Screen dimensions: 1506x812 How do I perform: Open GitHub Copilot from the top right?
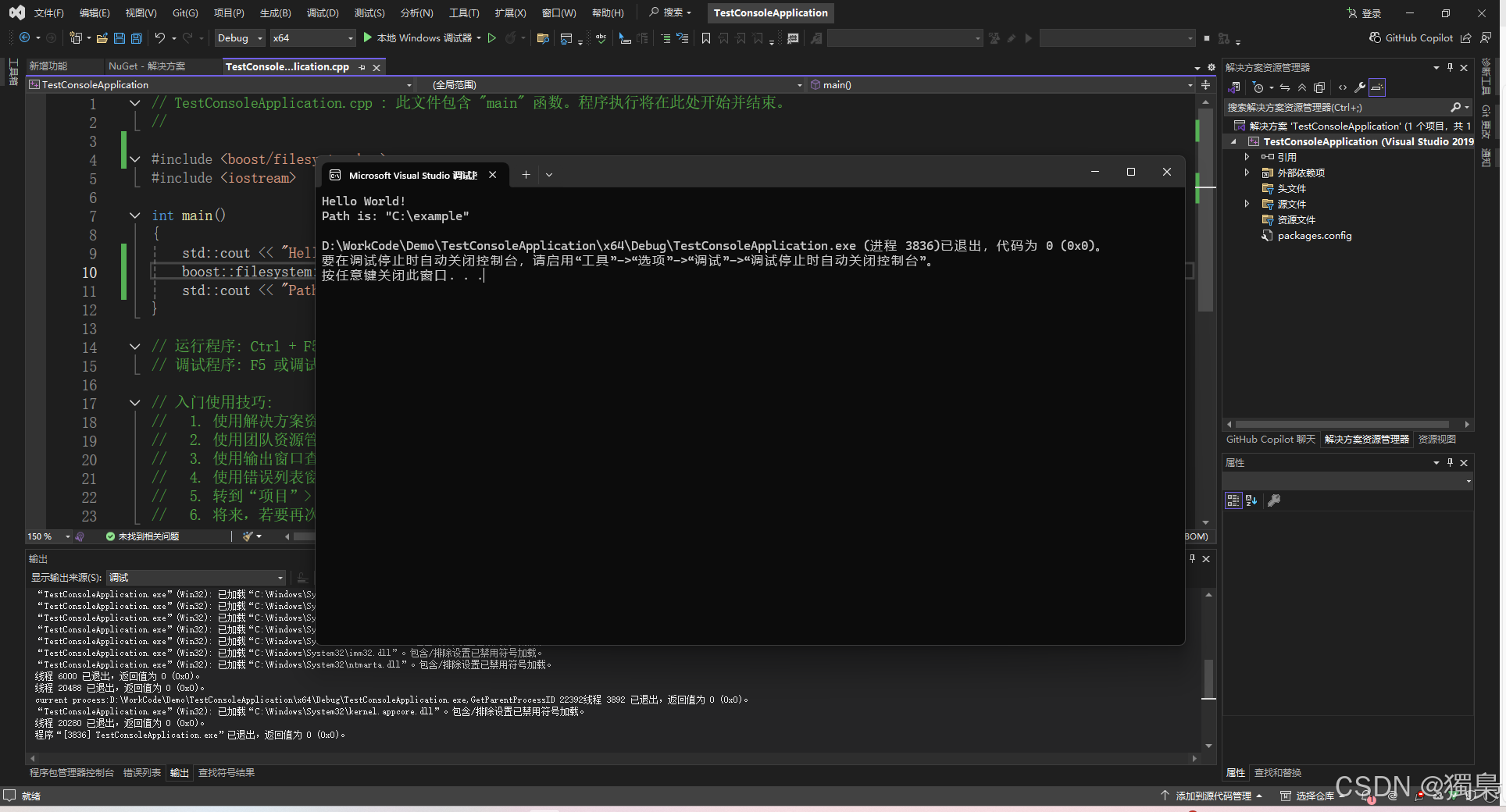(x=1414, y=37)
